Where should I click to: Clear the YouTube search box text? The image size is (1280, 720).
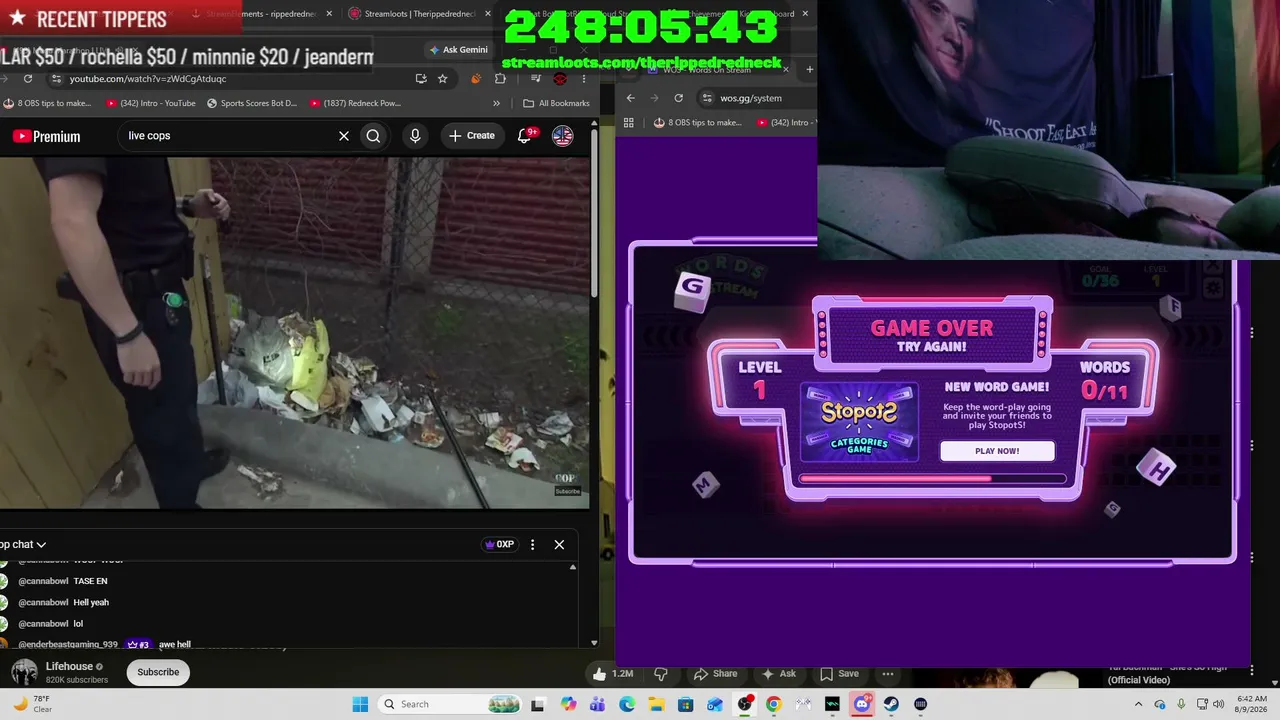point(344,136)
